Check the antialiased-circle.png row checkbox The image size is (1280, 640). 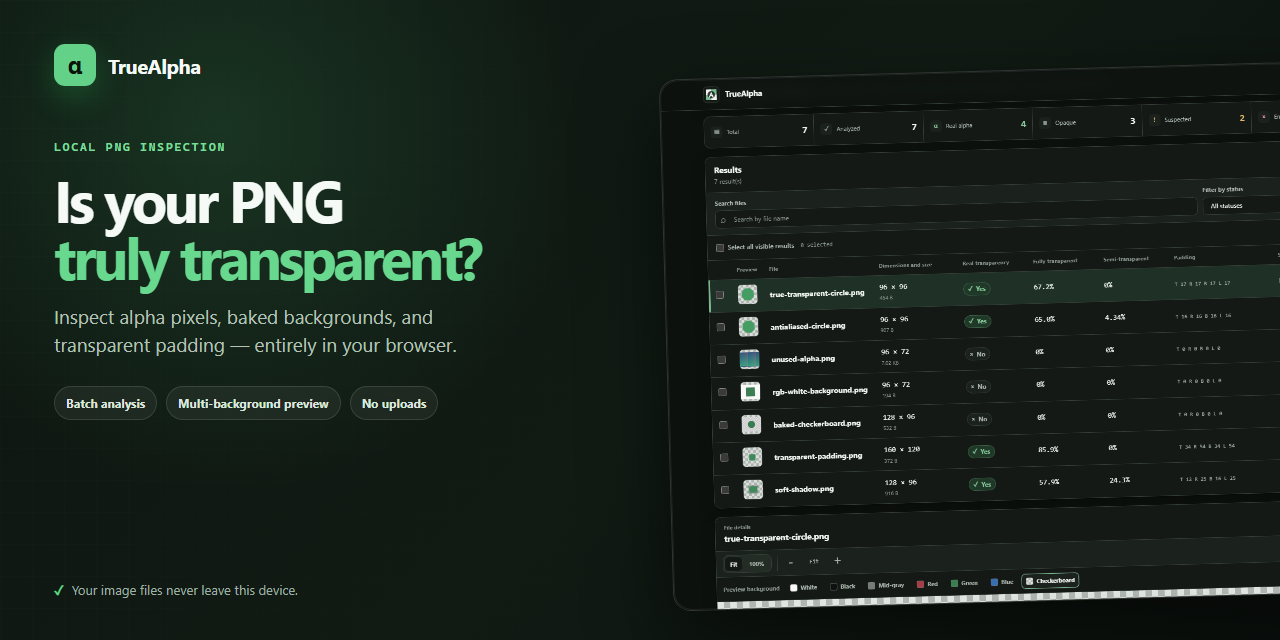click(x=721, y=327)
